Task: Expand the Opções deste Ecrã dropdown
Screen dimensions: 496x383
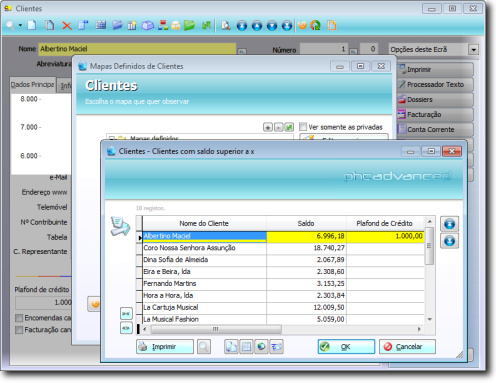Action: click(473, 50)
